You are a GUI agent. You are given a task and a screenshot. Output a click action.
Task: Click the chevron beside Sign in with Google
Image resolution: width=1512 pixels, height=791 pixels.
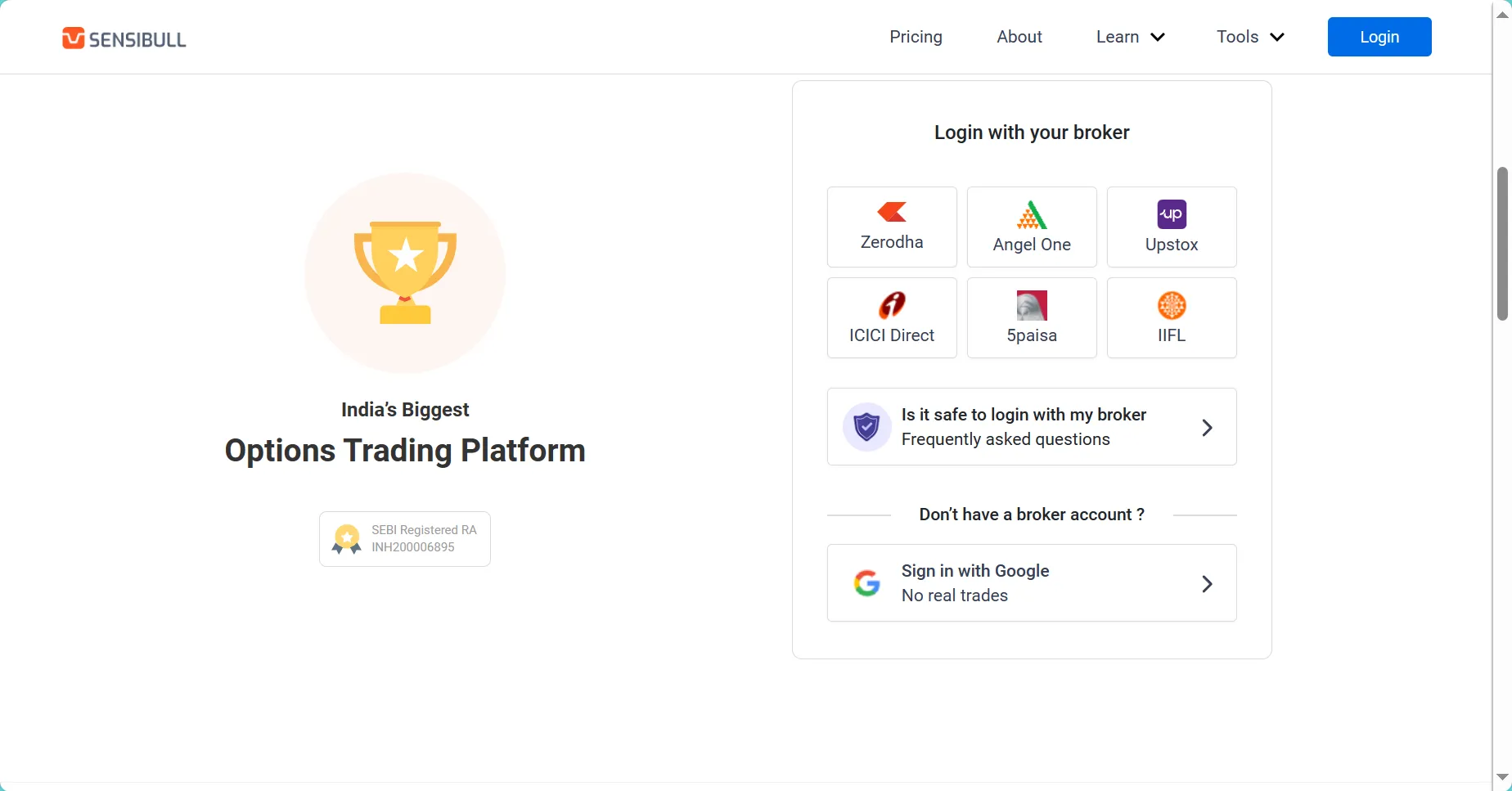coord(1207,583)
